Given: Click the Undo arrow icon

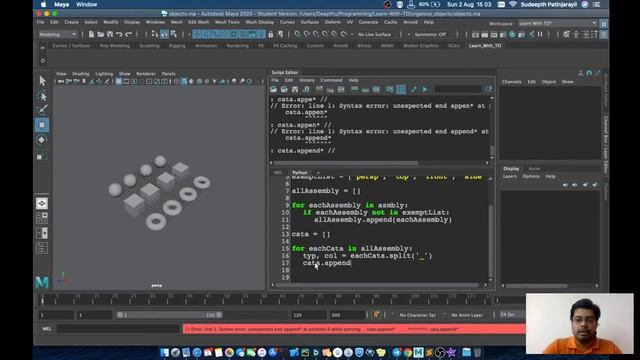Looking at the screenshot, I should 119,35.
